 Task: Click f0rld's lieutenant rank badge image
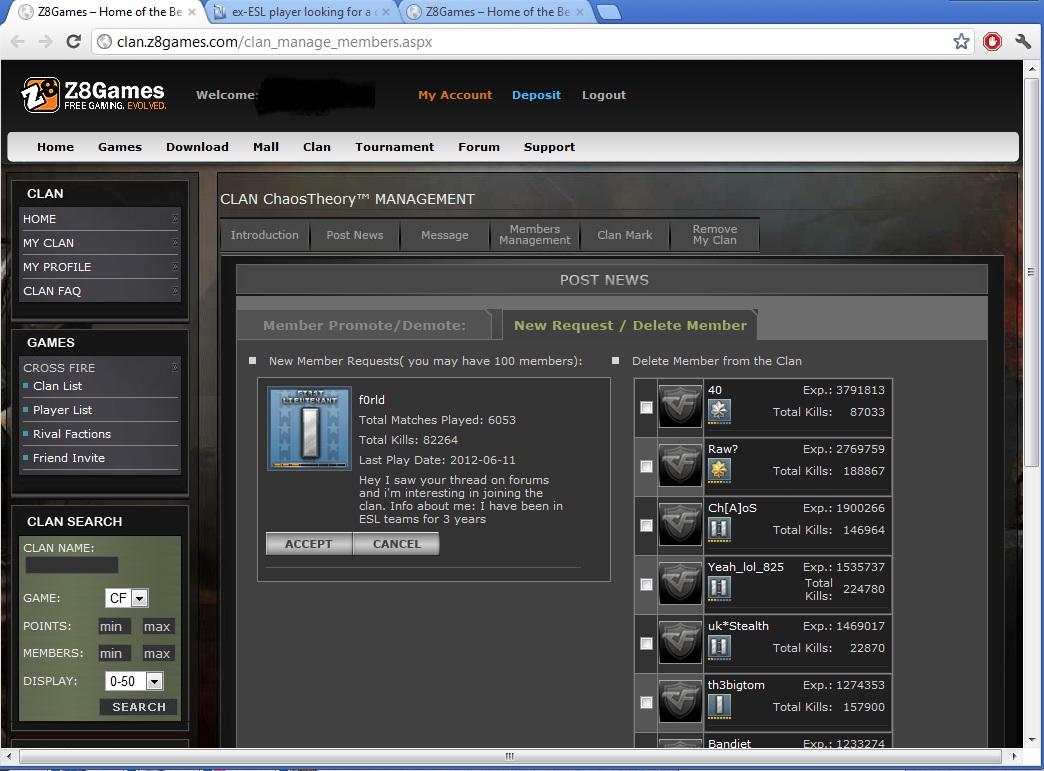[x=309, y=429]
